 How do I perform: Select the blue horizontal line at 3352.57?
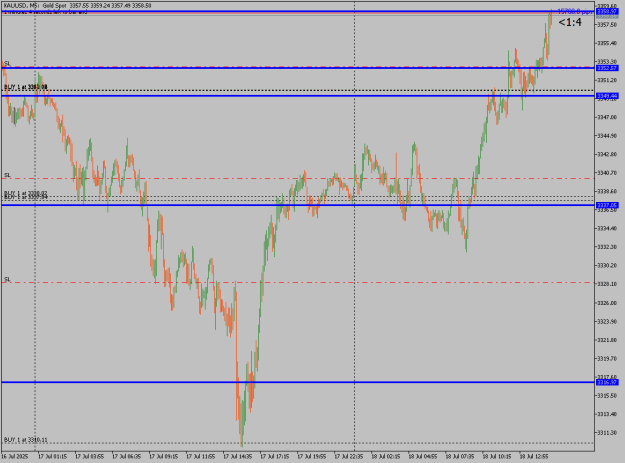coord(298,68)
